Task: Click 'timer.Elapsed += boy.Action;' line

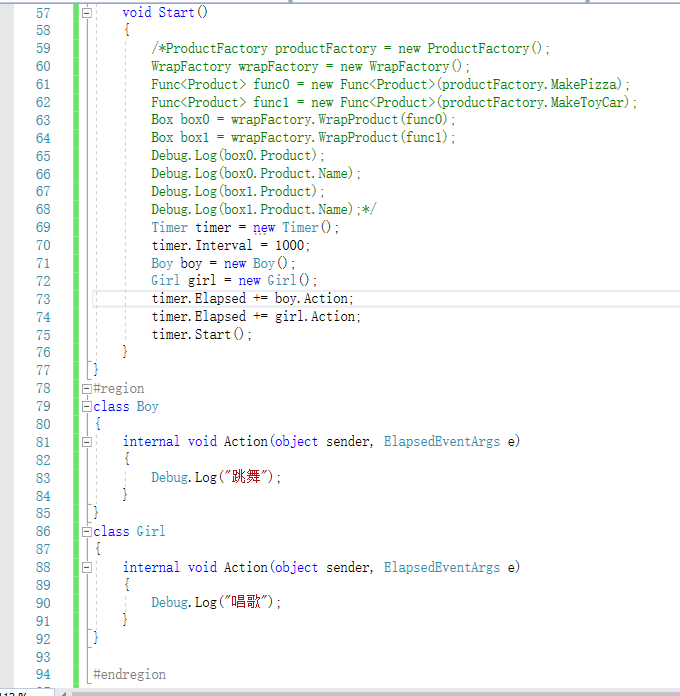Action: pos(252,298)
